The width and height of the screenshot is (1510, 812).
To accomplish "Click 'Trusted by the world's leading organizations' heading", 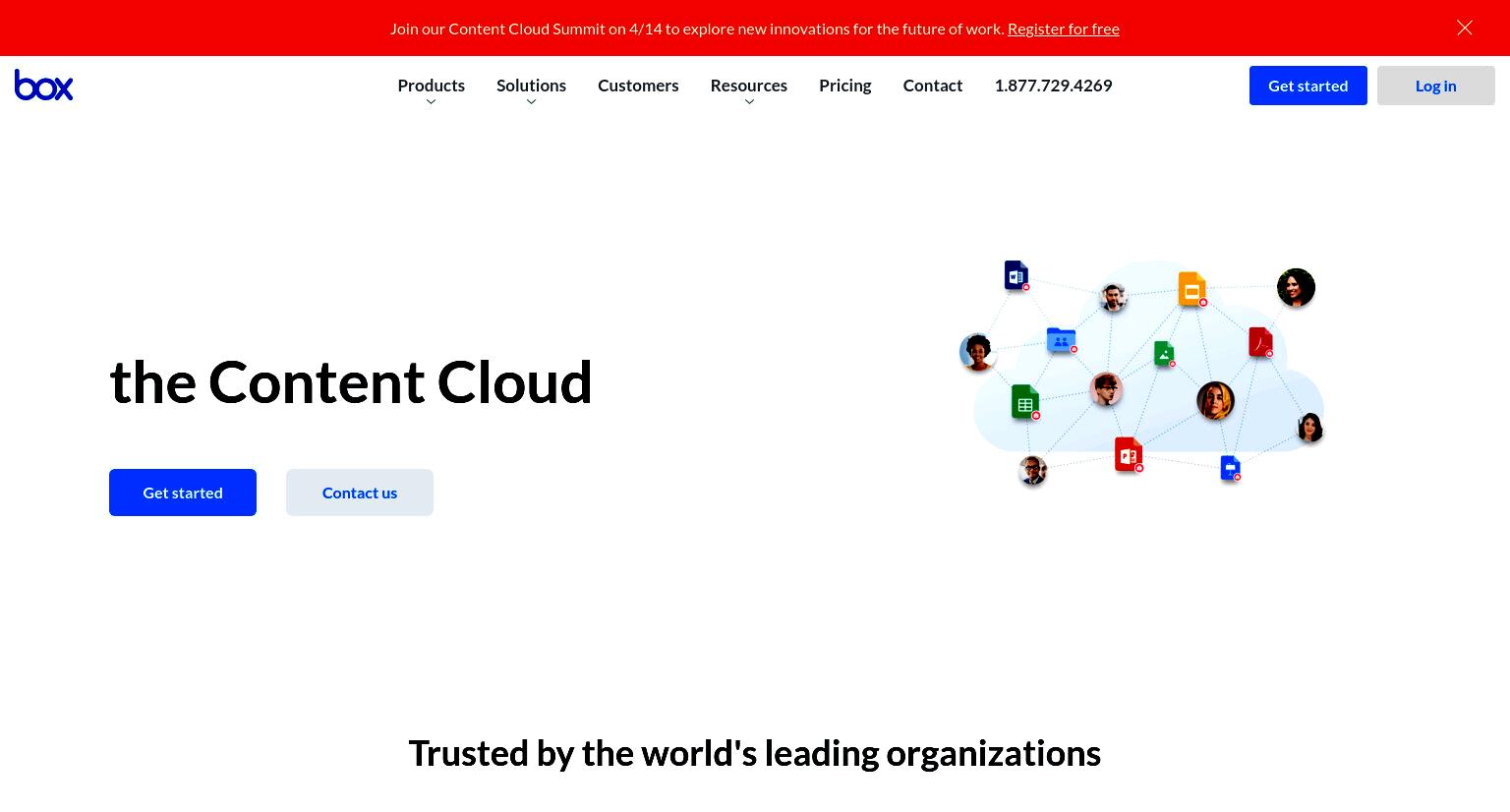I will point(755,754).
